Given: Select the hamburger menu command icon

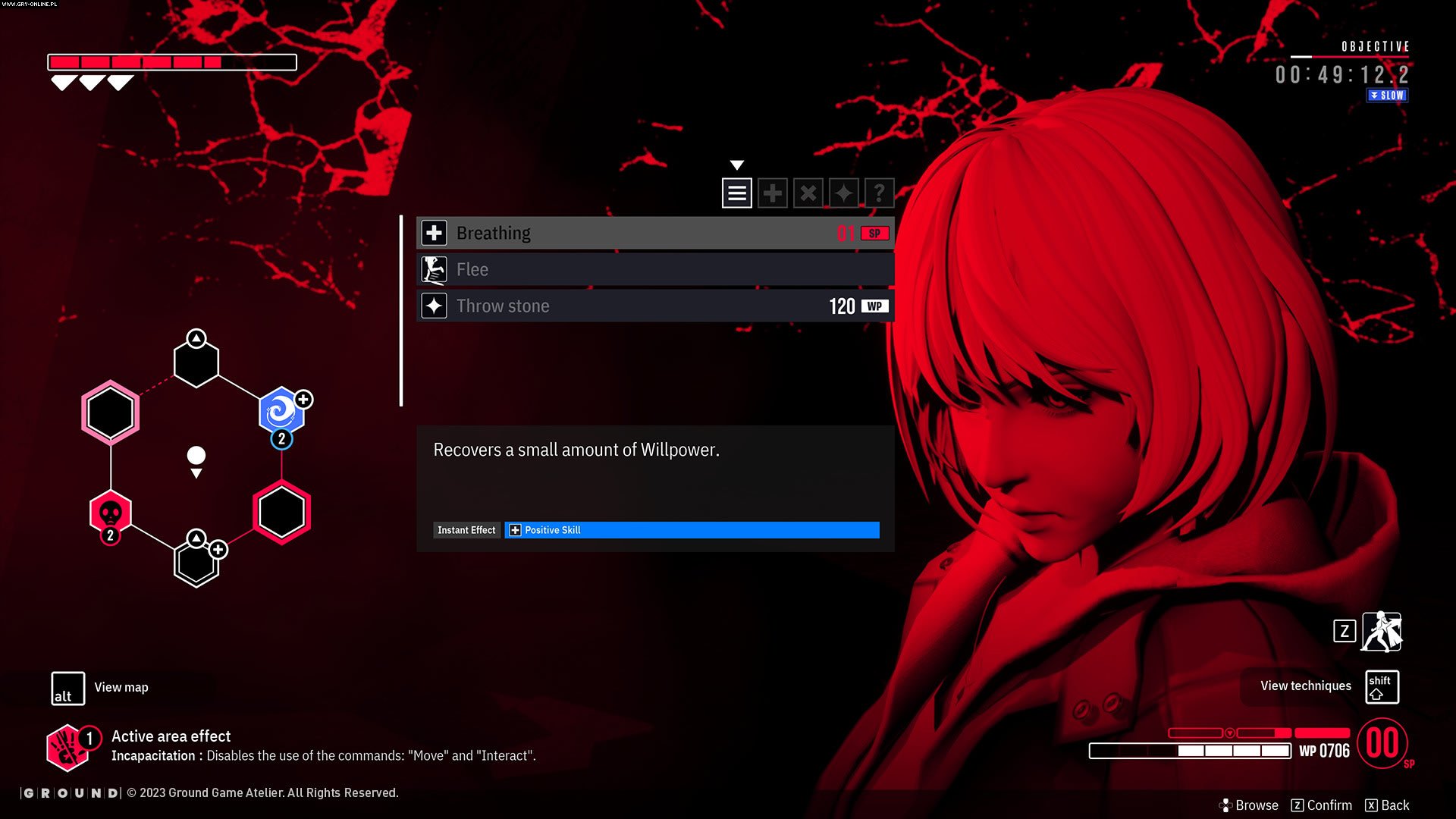Looking at the screenshot, I should point(736,193).
